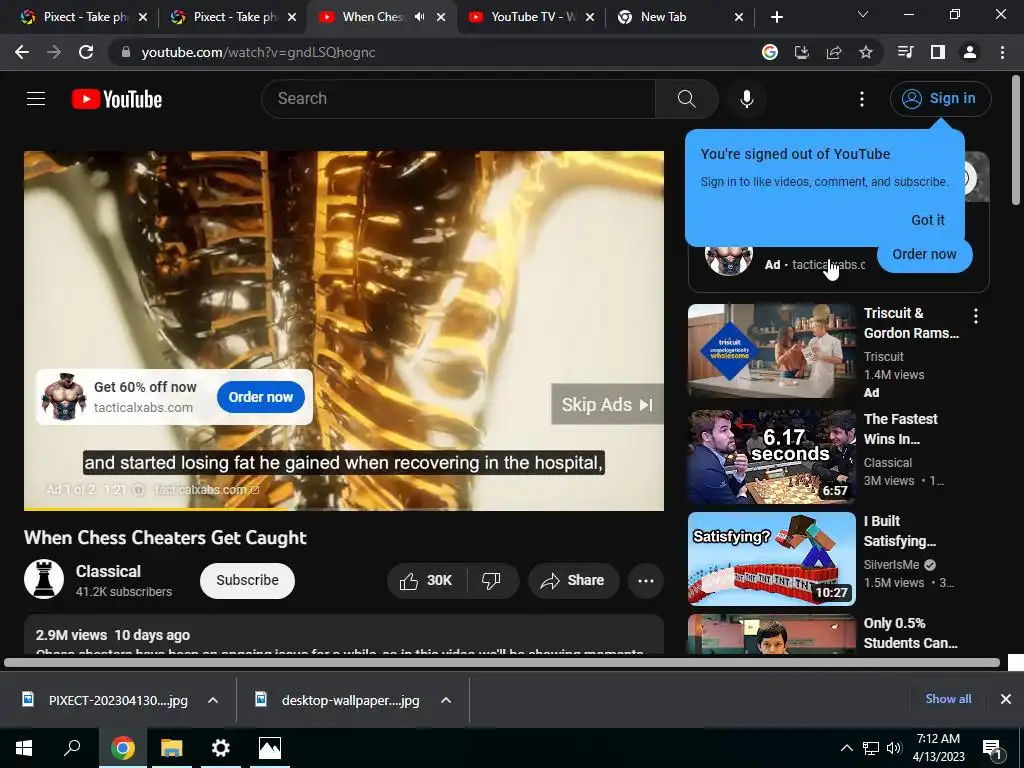
Task: Click Order now in the video ad overlay
Action: coord(261,397)
